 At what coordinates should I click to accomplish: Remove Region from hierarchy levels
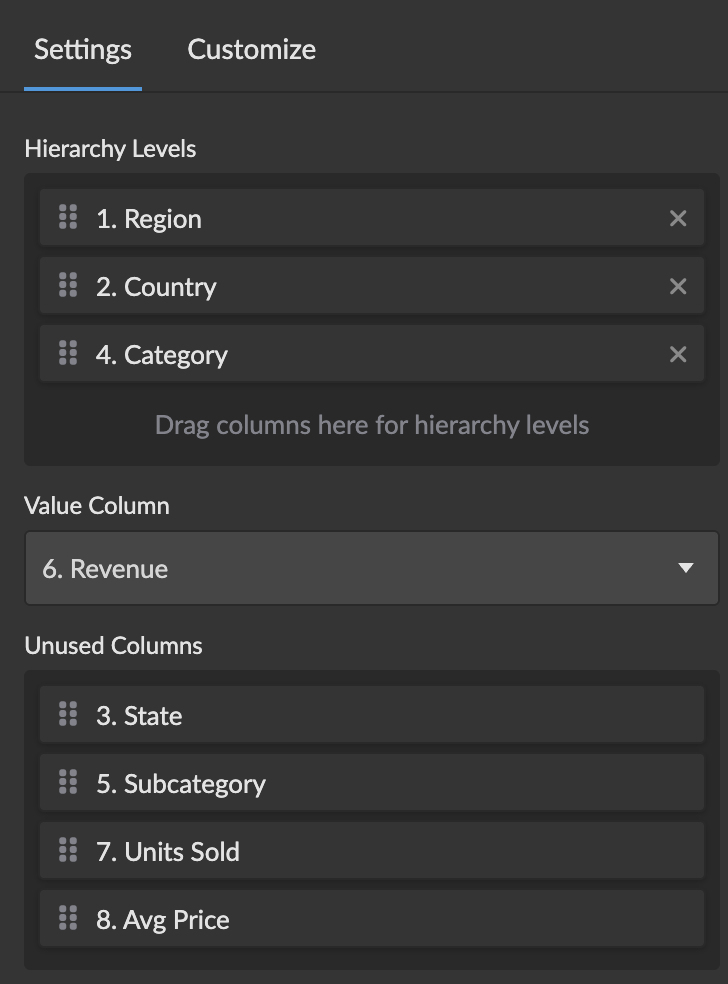click(x=678, y=218)
